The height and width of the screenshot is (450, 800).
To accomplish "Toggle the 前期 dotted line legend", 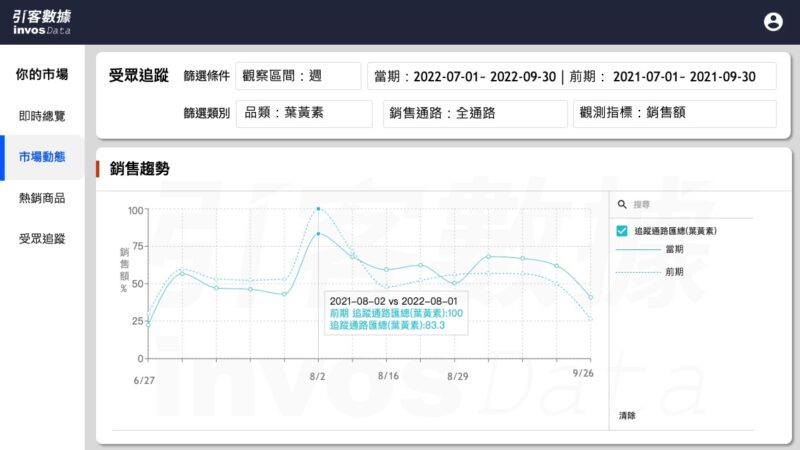I will [x=674, y=271].
